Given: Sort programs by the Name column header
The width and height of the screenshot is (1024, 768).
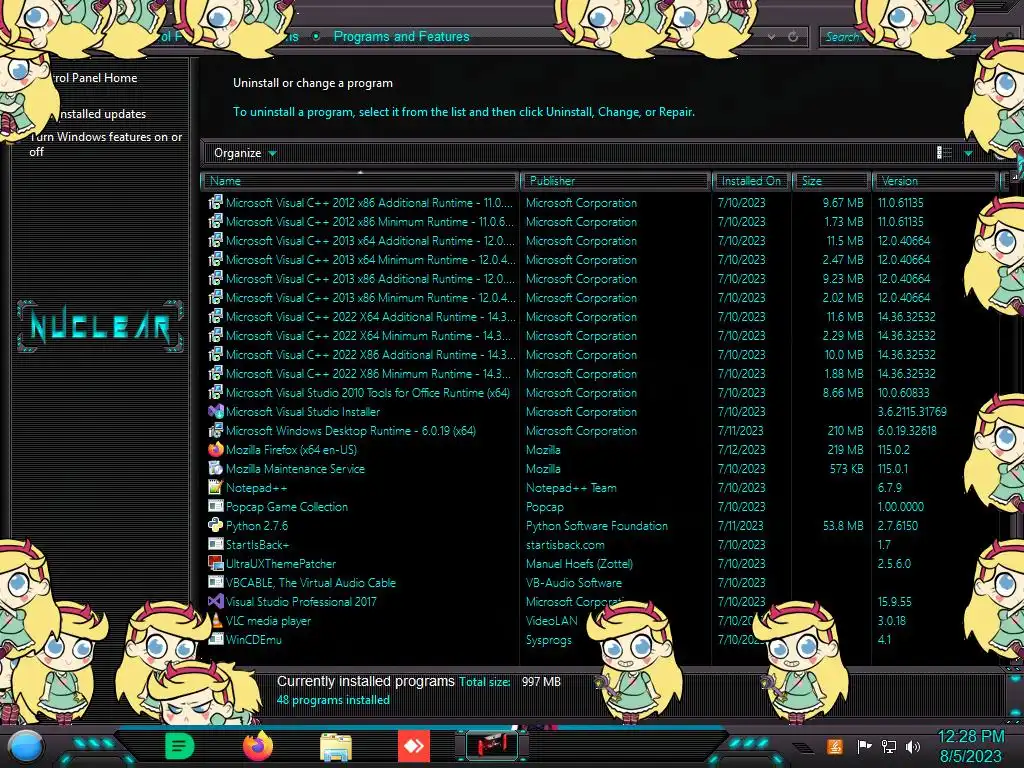Looking at the screenshot, I should [x=360, y=181].
